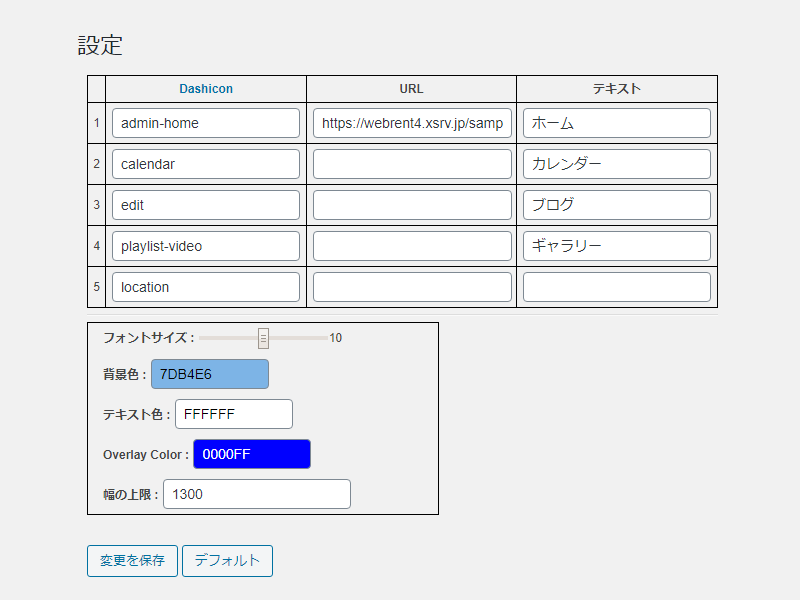Click the フォントサイズ label
The width and height of the screenshot is (800, 600).
point(148,338)
